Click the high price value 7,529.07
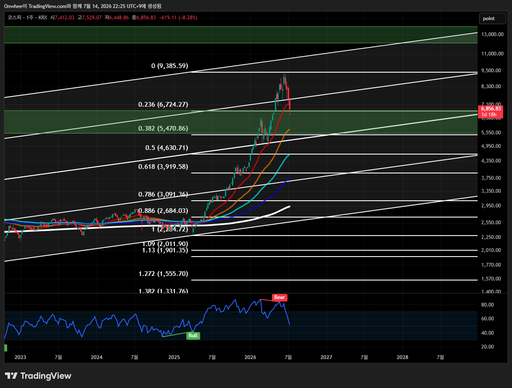The height and width of the screenshot is (388, 512). coord(92,17)
